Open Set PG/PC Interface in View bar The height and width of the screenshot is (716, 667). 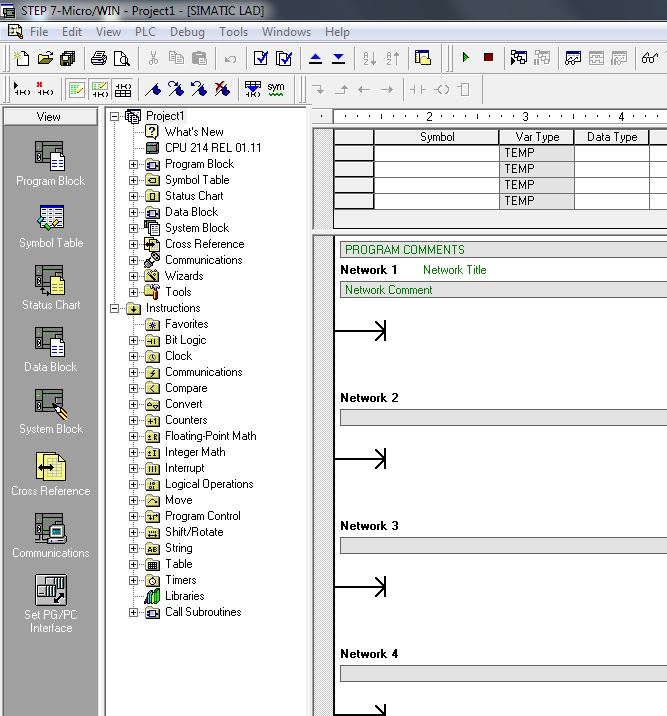point(51,604)
